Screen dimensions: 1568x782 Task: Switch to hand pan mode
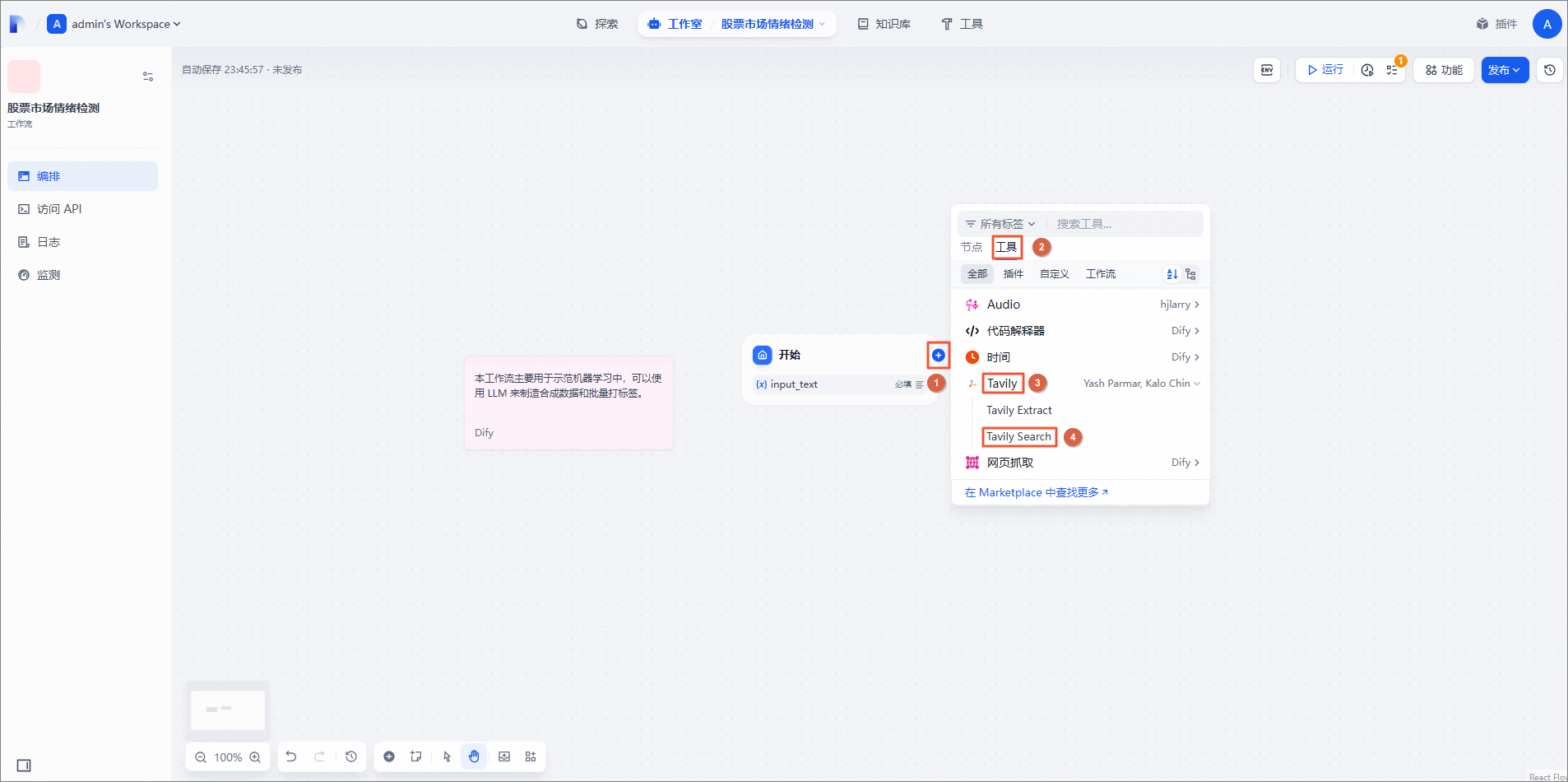click(x=474, y=756)
